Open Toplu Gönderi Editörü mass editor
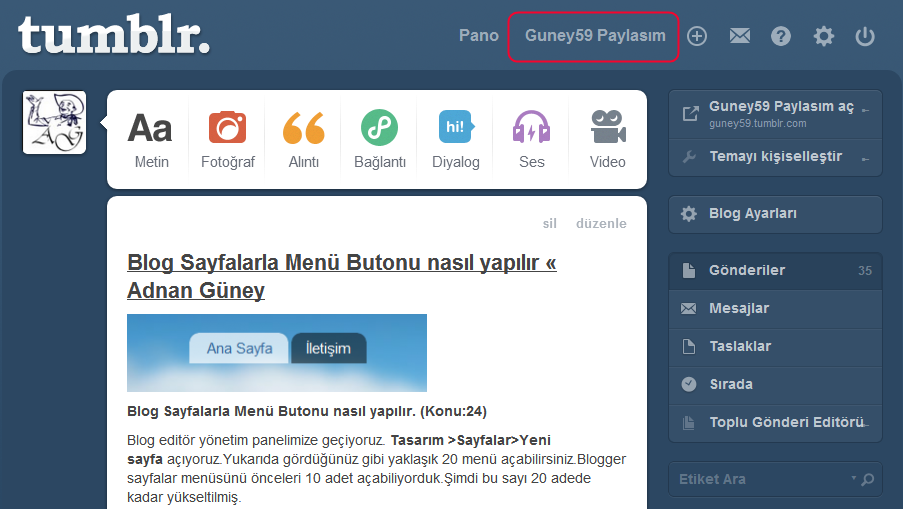Screen dimensions: 903x509 pos(775,423)
